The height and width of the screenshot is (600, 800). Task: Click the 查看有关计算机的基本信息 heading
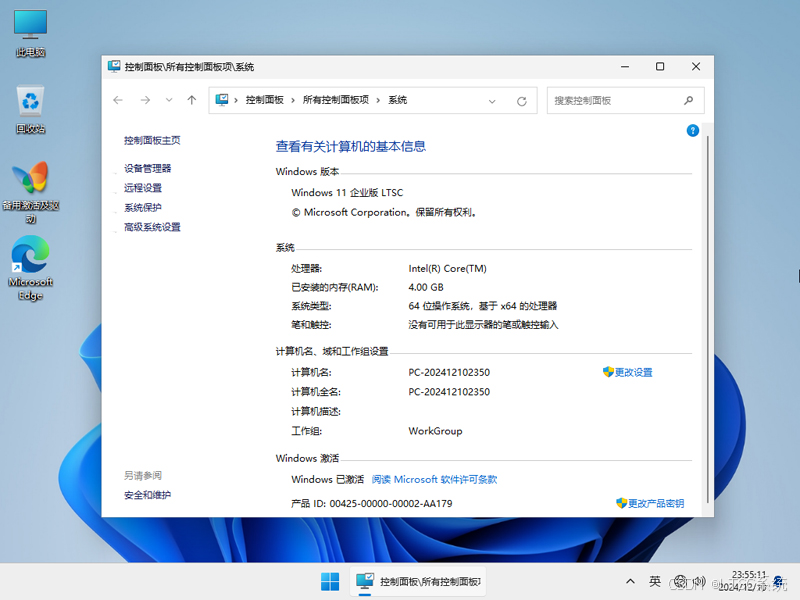(x=351, y=146)
